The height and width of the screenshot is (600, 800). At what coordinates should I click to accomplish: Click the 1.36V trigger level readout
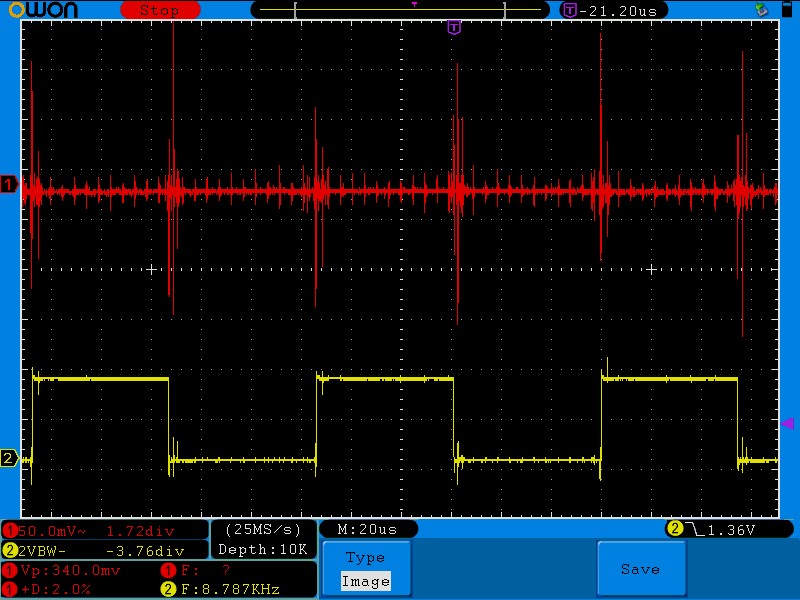(735, 528)
